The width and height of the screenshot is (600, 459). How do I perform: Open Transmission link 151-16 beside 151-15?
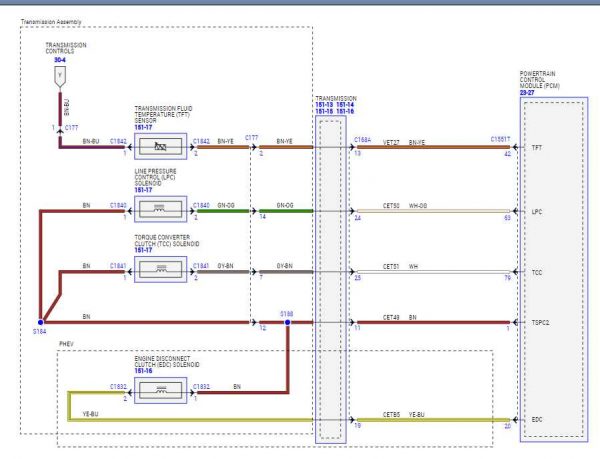345,112
